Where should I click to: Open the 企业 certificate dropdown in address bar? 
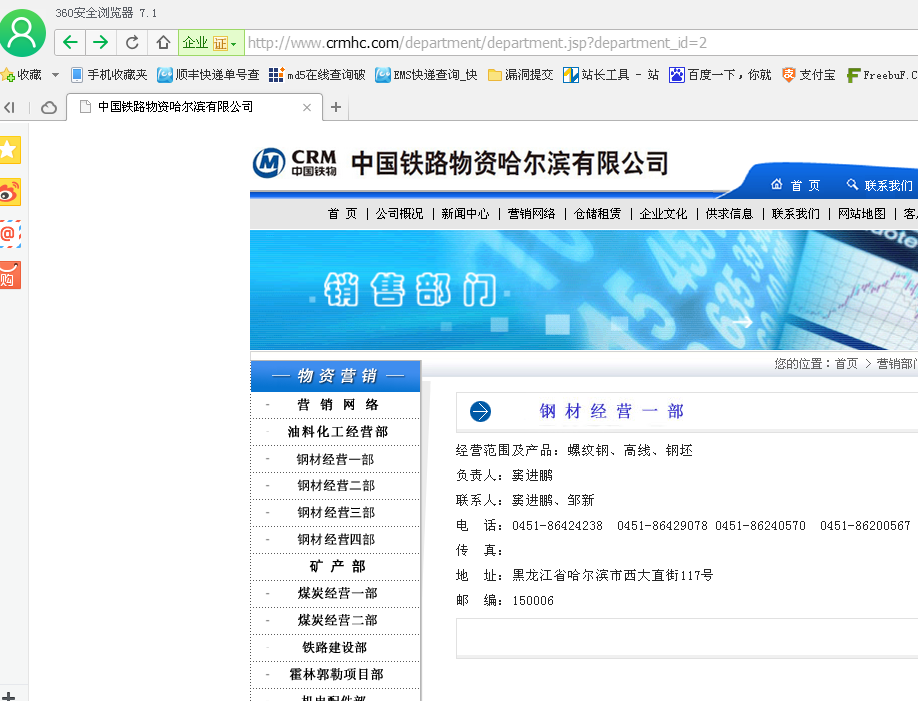click(x=211, y=42)
